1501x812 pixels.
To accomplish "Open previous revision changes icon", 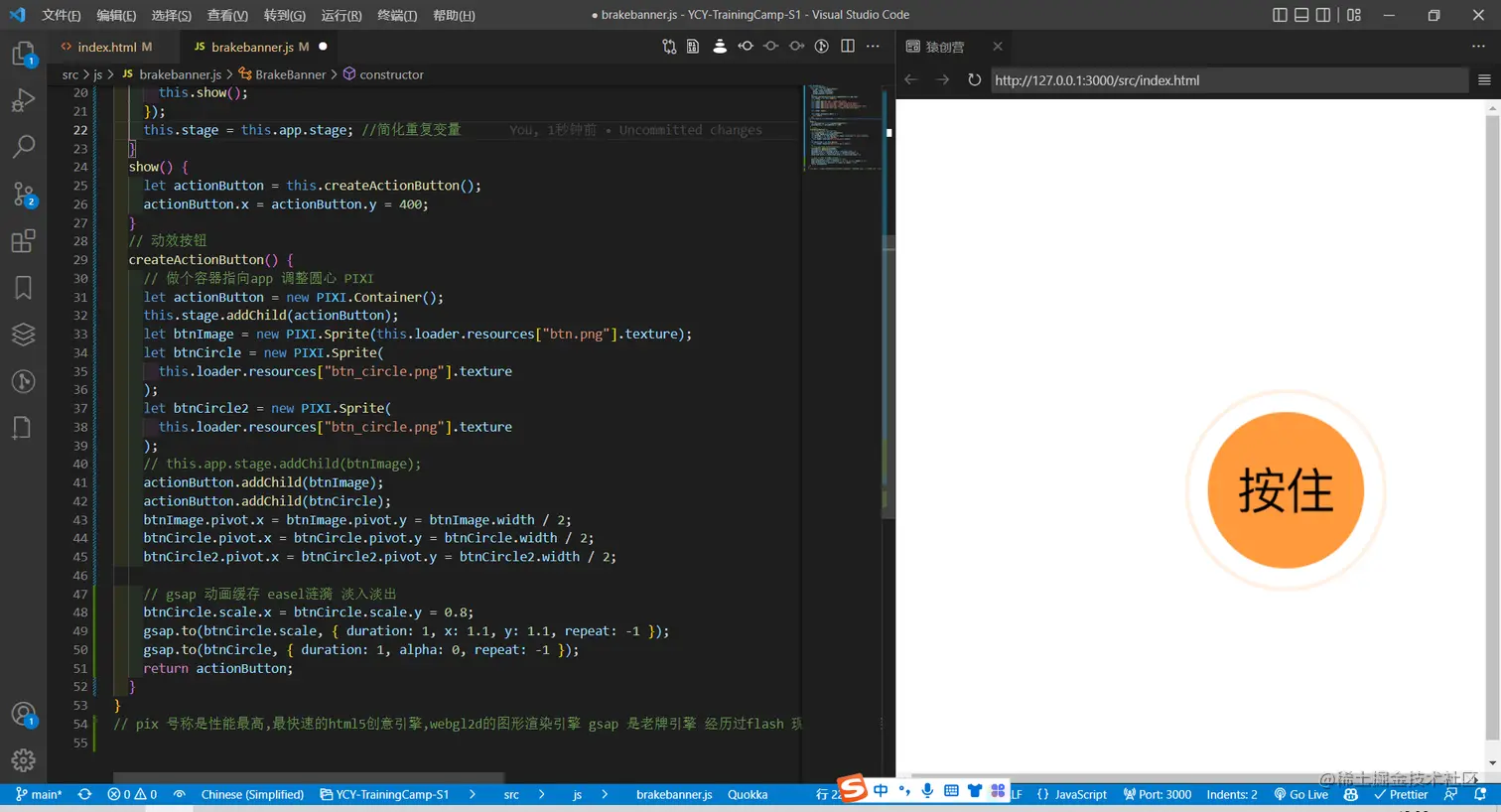I will 746,47.
